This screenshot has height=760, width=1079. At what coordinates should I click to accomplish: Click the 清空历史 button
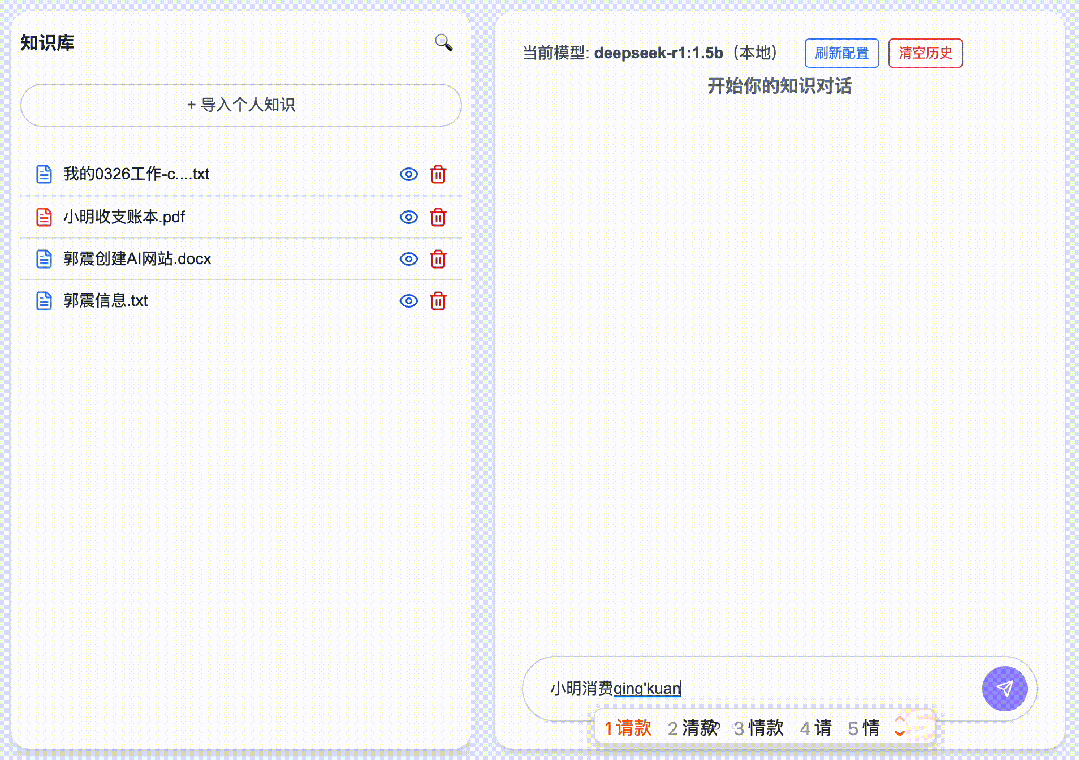click(x=925, y=53)
